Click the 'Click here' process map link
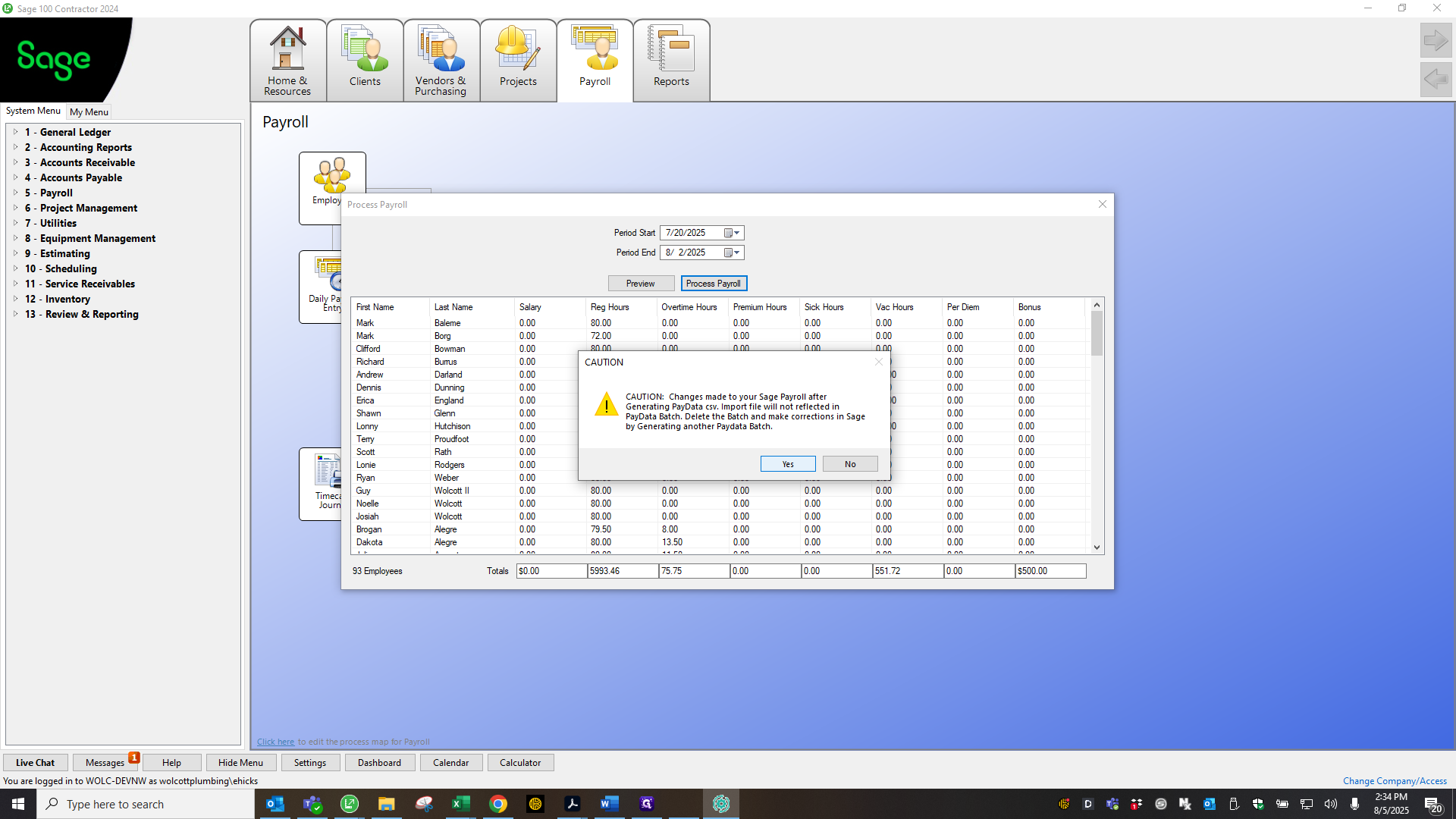This screenshot has height=819, width=1456. (275, 742)
